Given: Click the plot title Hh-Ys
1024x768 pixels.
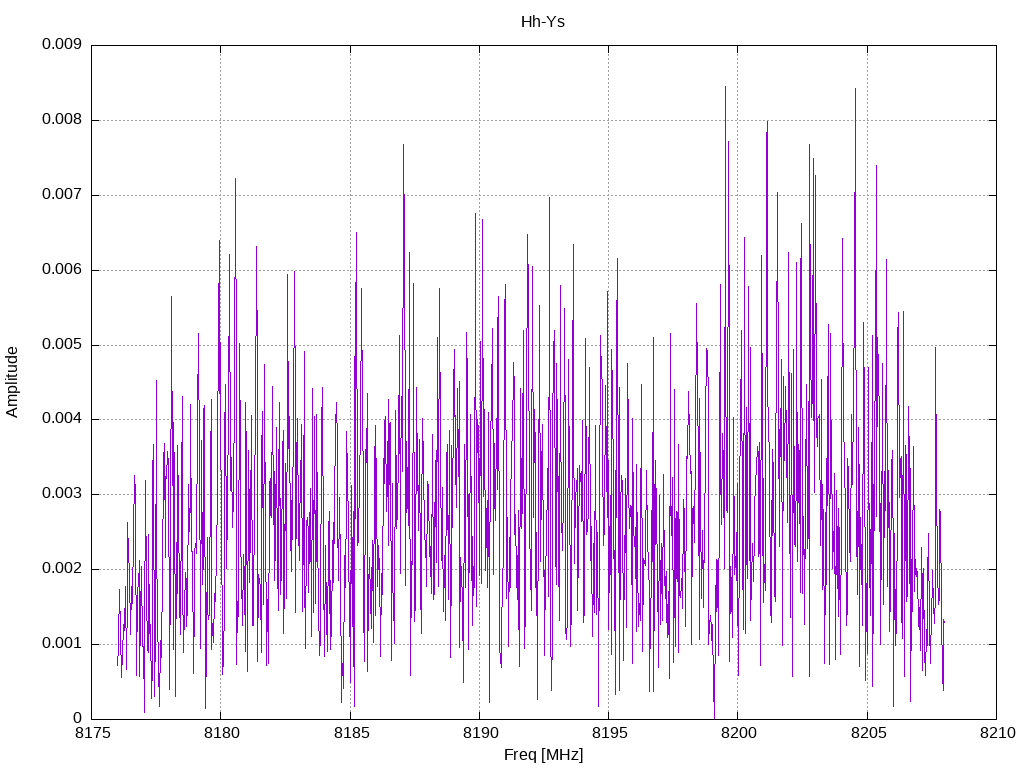Looking at the screenshot, I should (543, 22).
